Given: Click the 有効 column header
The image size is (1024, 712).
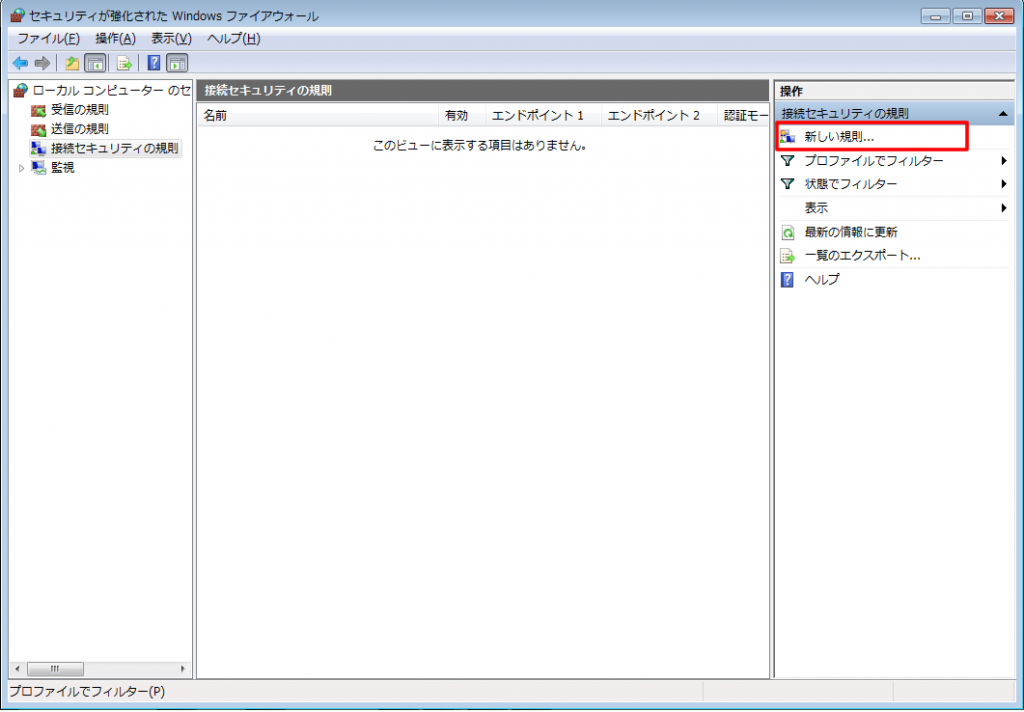Looking at the screenshot, I should pyautogui.click(x=462, y=116).
